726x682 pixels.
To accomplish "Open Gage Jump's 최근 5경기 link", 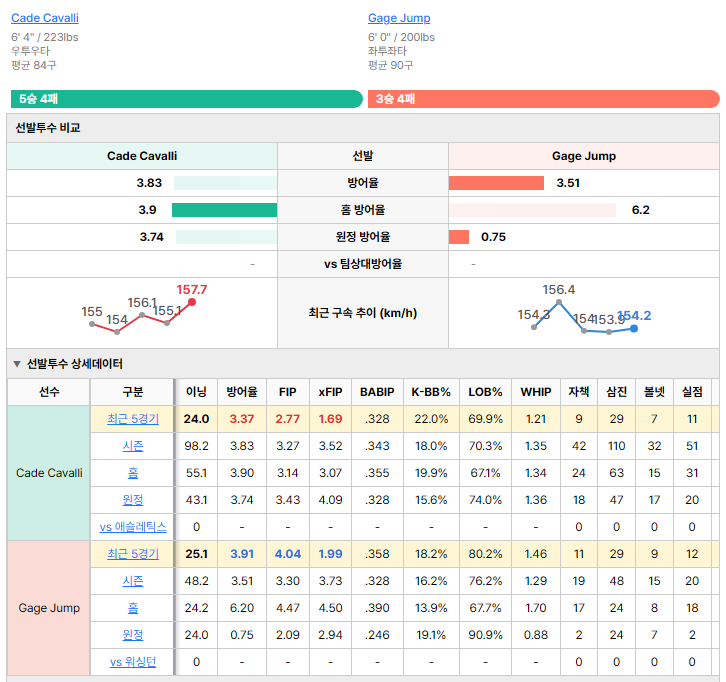I will (133, 554).
